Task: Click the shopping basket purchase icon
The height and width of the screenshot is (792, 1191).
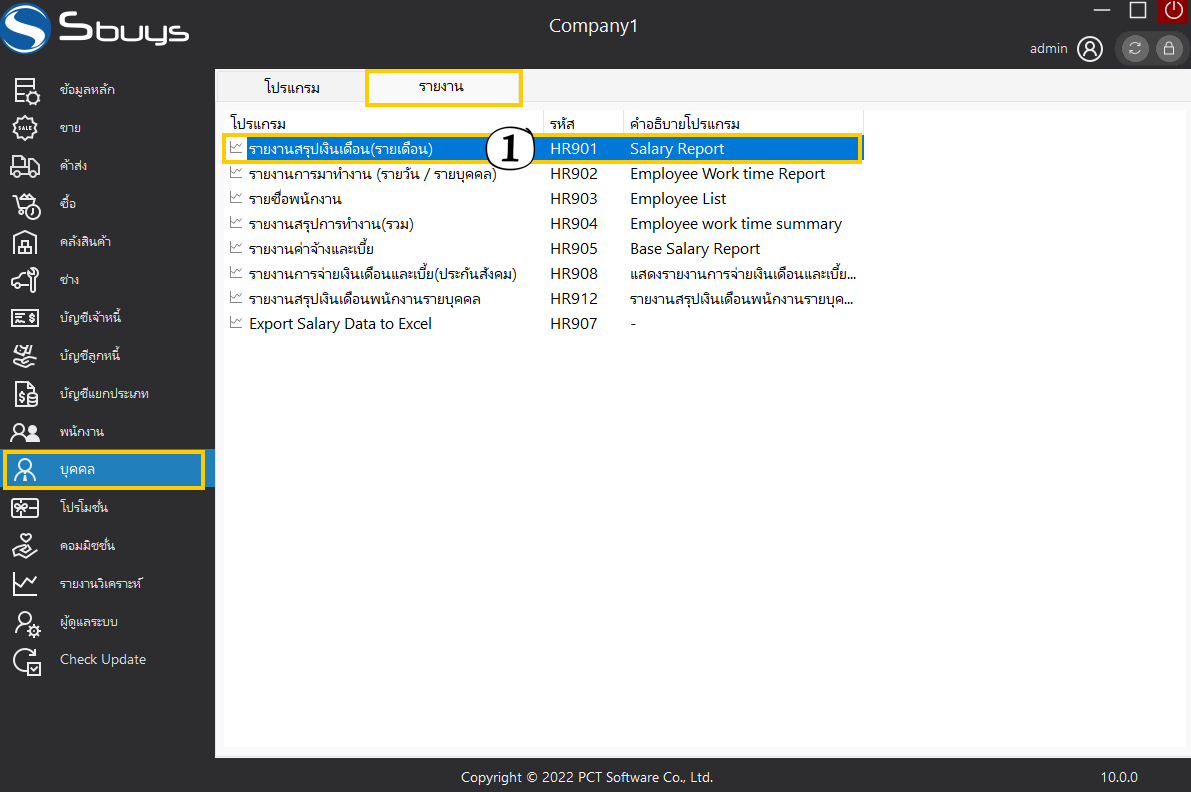Action: click(x=26, y=204)
